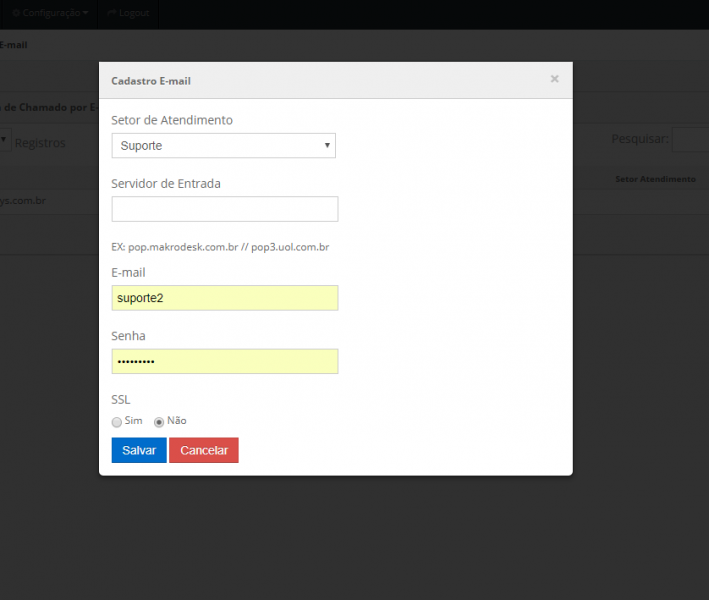Click the Logout link in top bar

click(x=127, y=12)
